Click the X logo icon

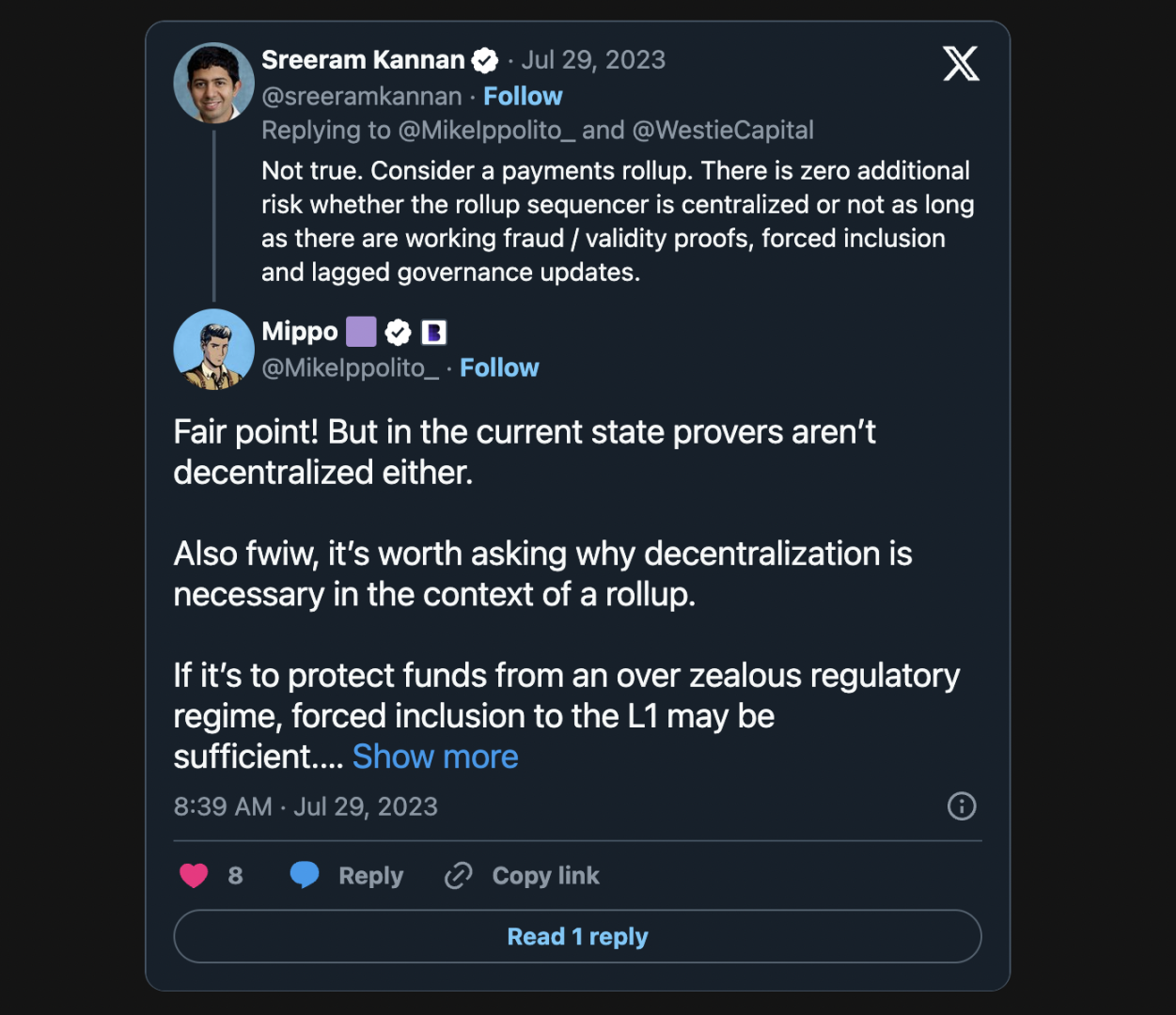tap(961, 64)
